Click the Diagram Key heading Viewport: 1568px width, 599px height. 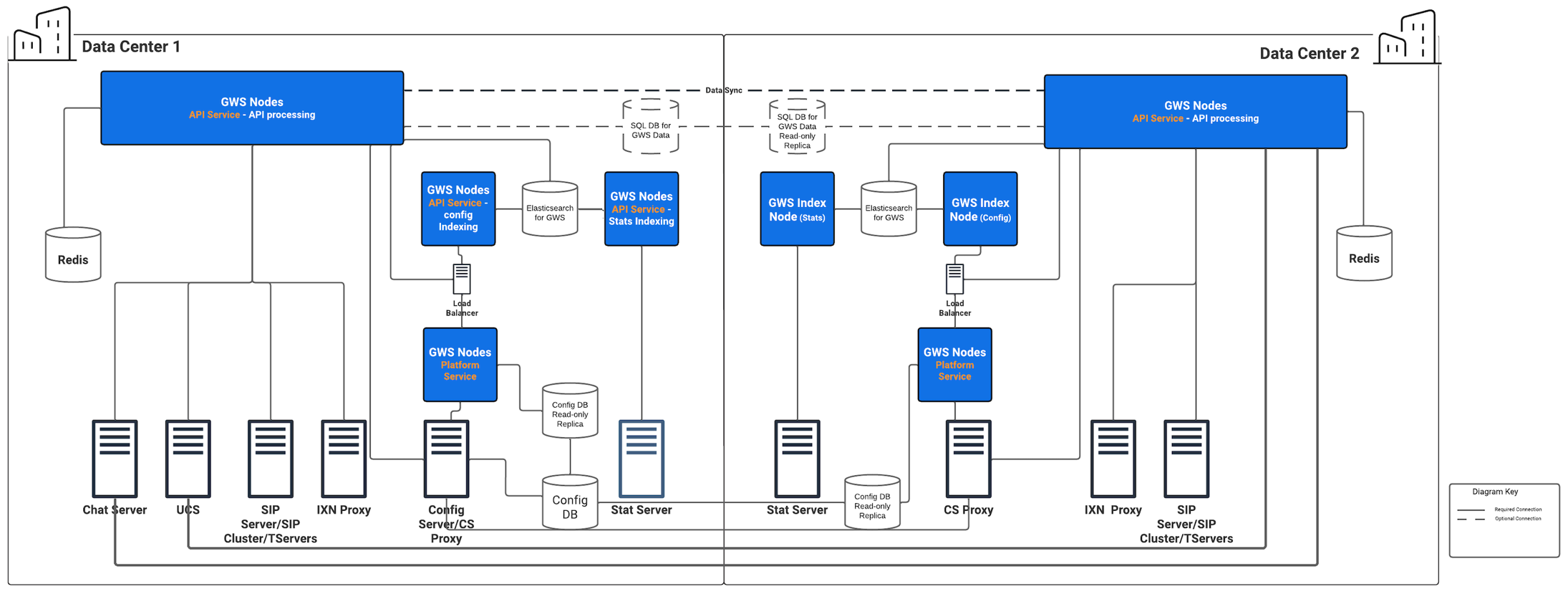(x=1495, y=492)
